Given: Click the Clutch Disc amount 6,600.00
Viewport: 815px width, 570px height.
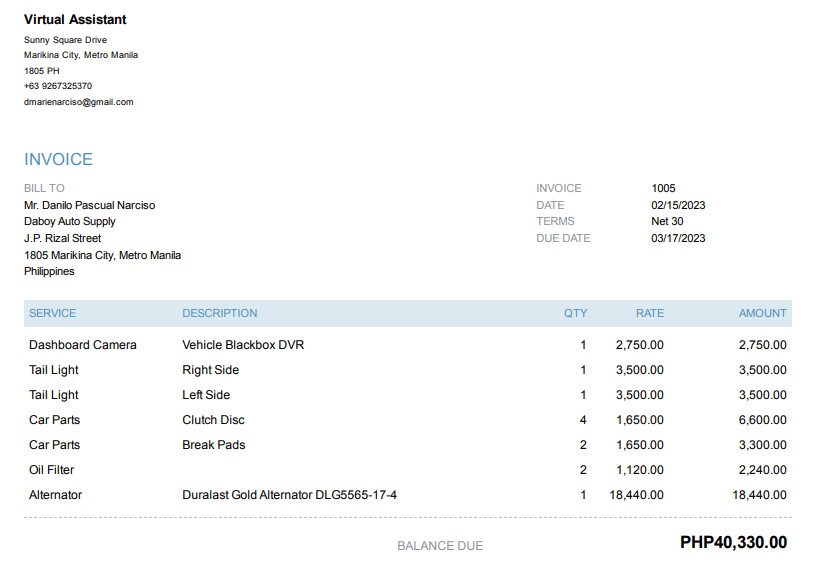Looking at the screenshot, I should (x=763, y=420).
